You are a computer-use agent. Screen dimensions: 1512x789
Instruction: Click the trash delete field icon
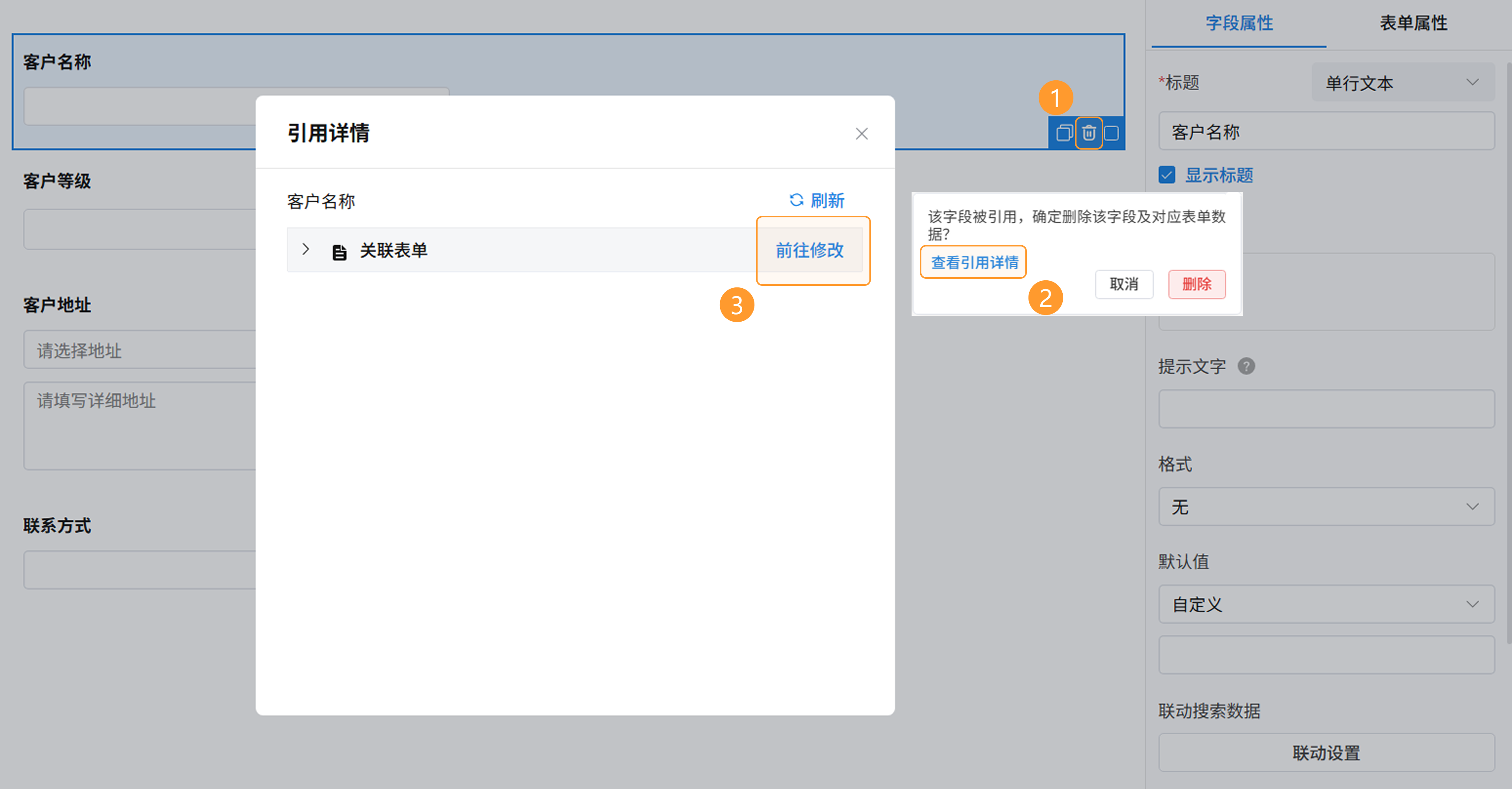tap(1088, 133)
